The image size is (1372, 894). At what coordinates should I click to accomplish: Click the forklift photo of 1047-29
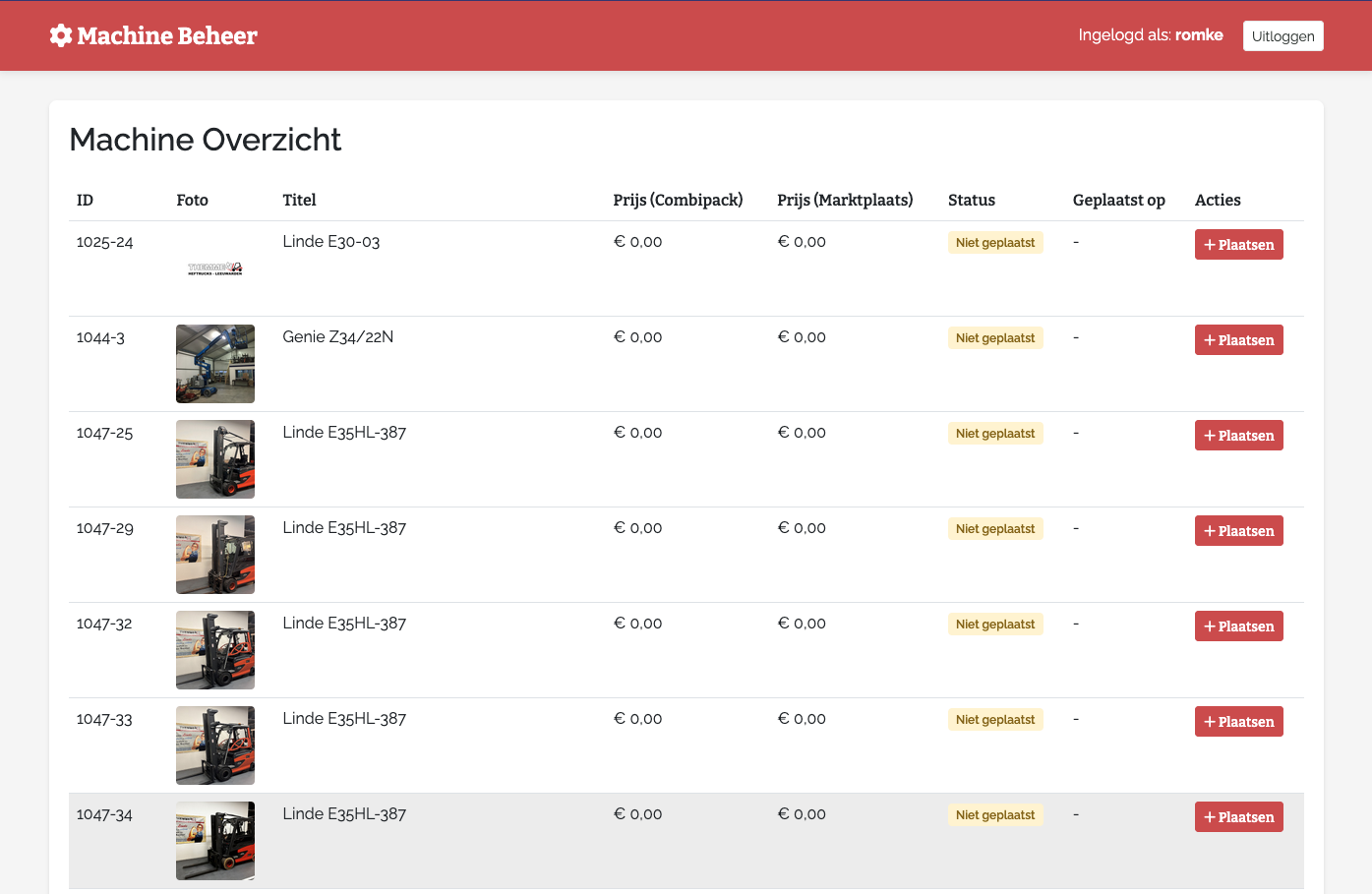click(215, 555)
